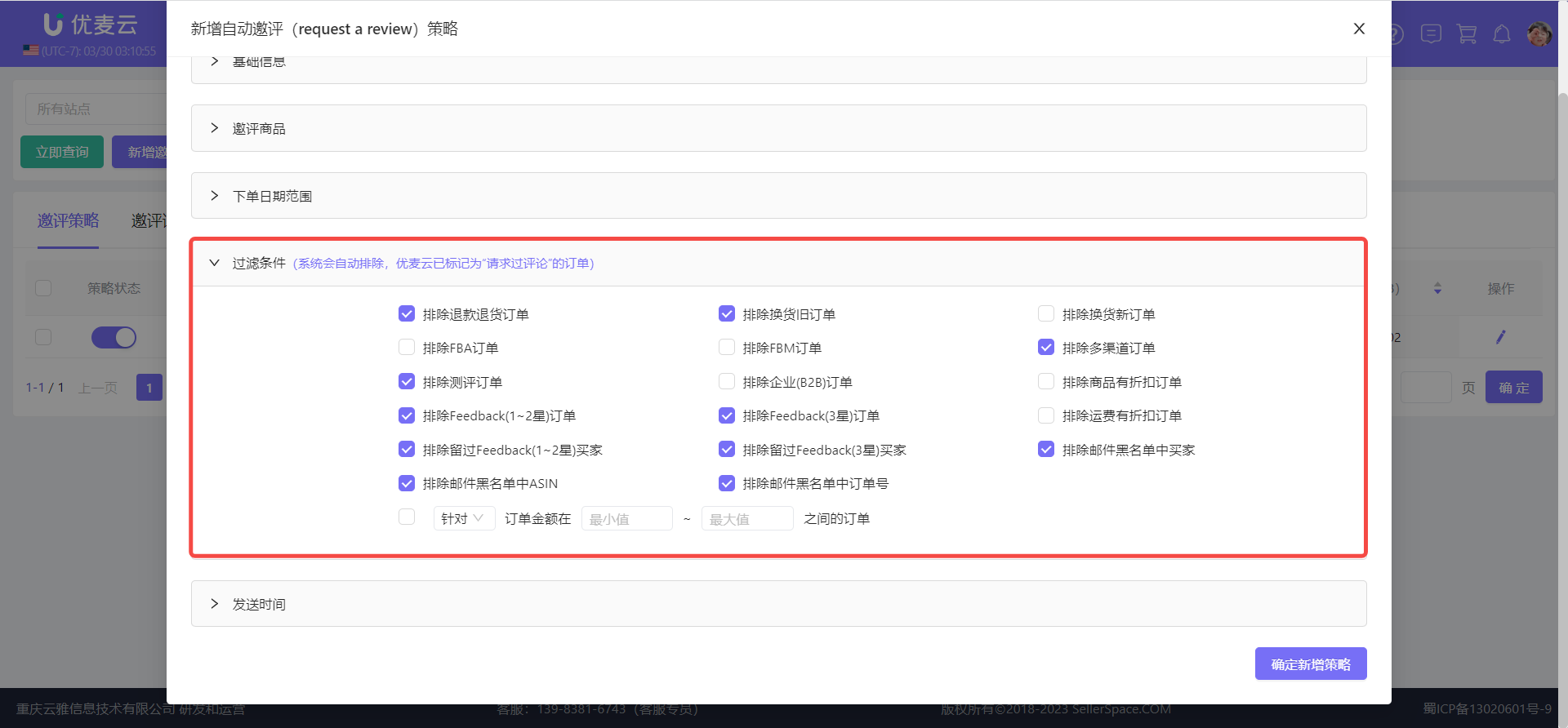Screen dimensions: 1568x728
Task: Click the 最小值 amount field
Action: [x=626, y=518]
